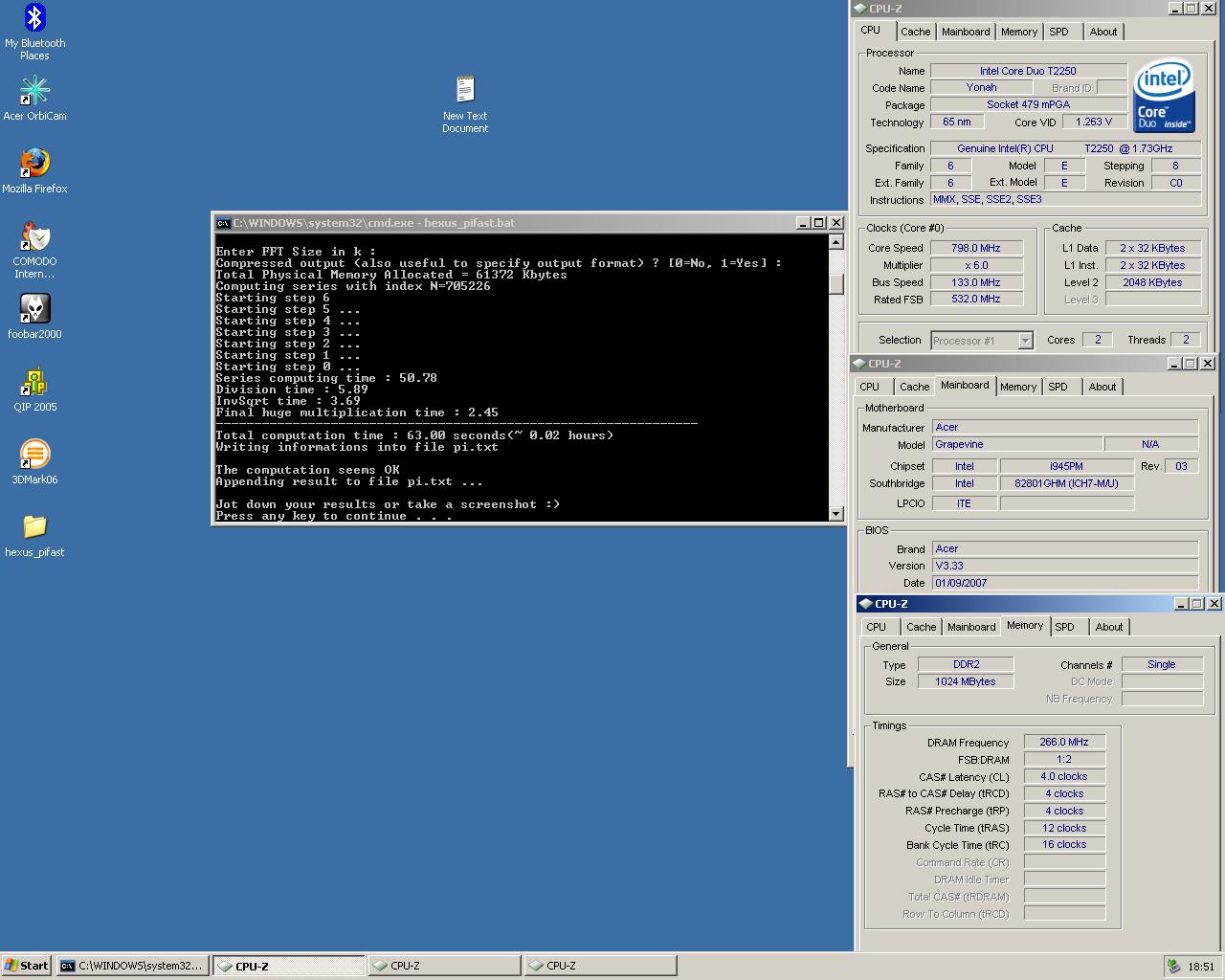Open COMODO Internet Security icon
Image resolution: width=1225 pixels, height=980 pixels.
click(34, 250)
